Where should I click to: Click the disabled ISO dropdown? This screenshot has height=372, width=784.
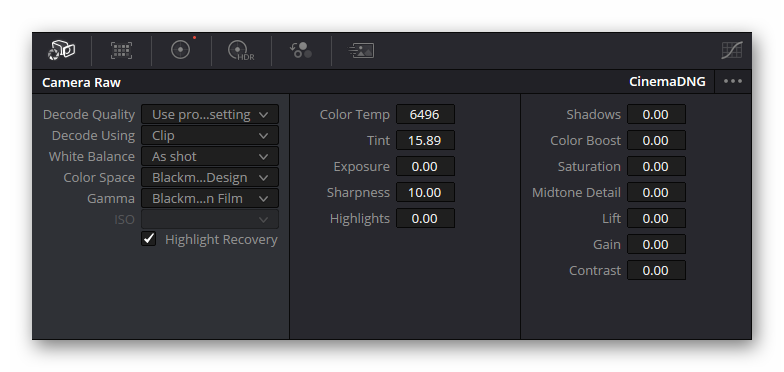pyautogui.click(x=210, y=220)
